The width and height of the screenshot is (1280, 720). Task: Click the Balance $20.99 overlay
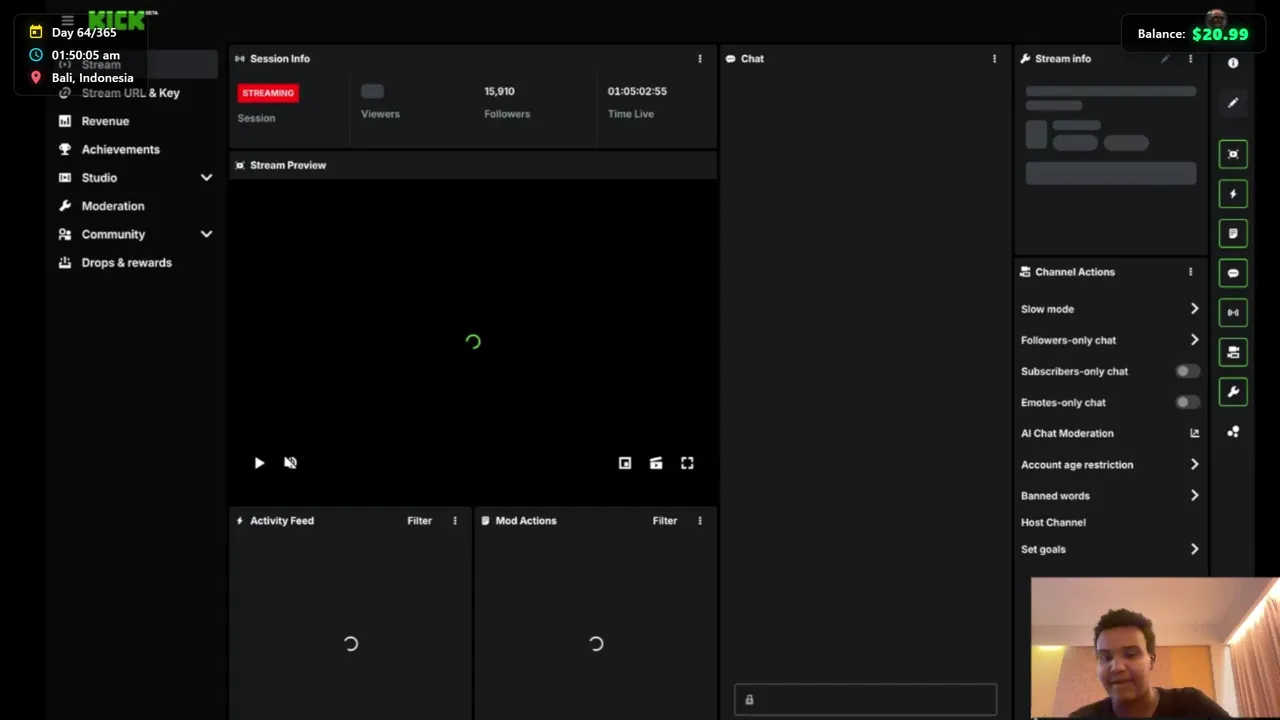tap(1193, 34)
